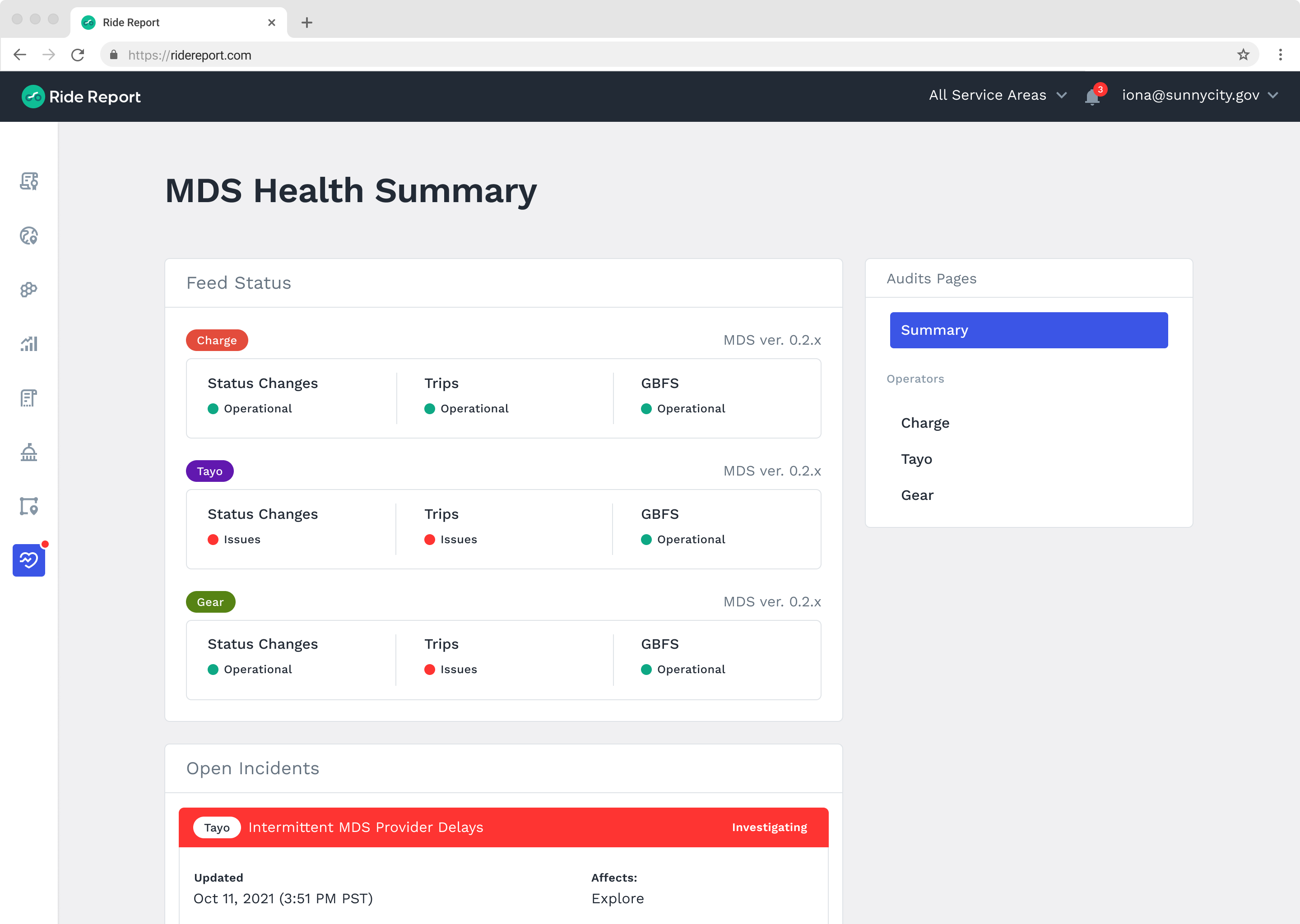This screenshot has width=1300, height=924.
Task: View site security lock info
Action: pyautogui.click(x=114, y=55)
